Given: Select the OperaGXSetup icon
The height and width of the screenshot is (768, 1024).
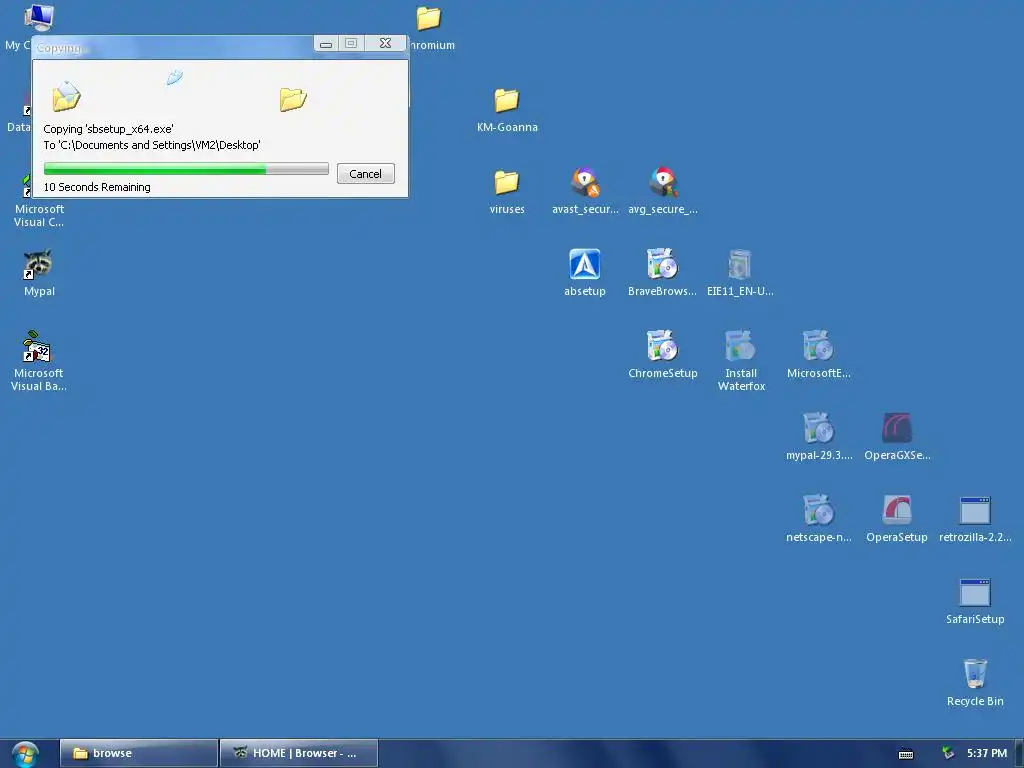Looking at the screenshot, I should coord(897,438).
